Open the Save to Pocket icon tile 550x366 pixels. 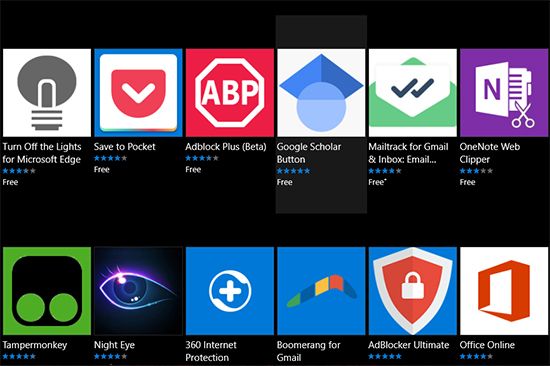[x=138, y=93]
